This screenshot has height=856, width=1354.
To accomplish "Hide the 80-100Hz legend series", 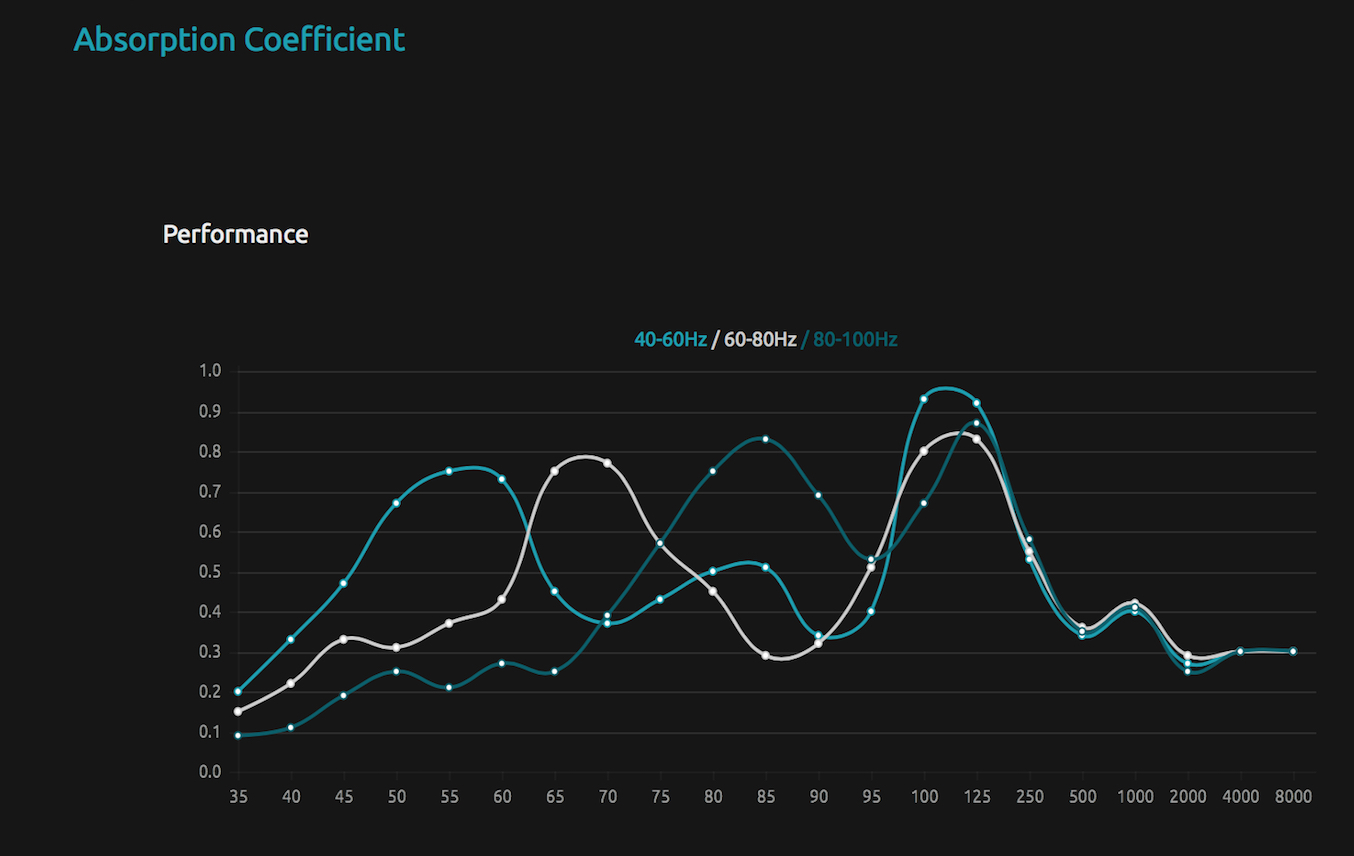I will click(855, 340).
